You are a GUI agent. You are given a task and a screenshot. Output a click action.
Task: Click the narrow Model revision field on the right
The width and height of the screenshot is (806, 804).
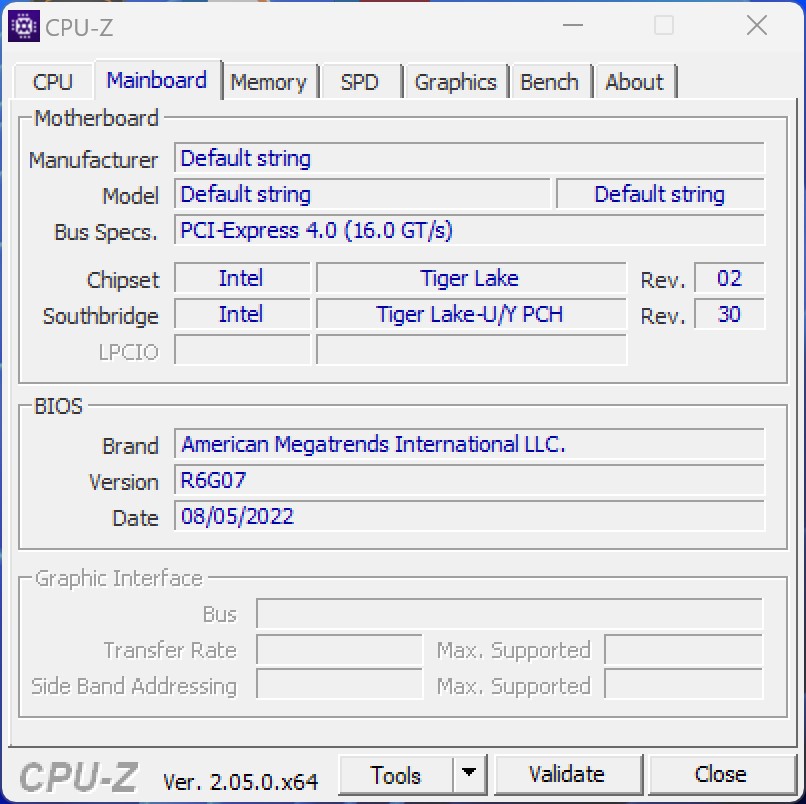[x=660, y=194]
